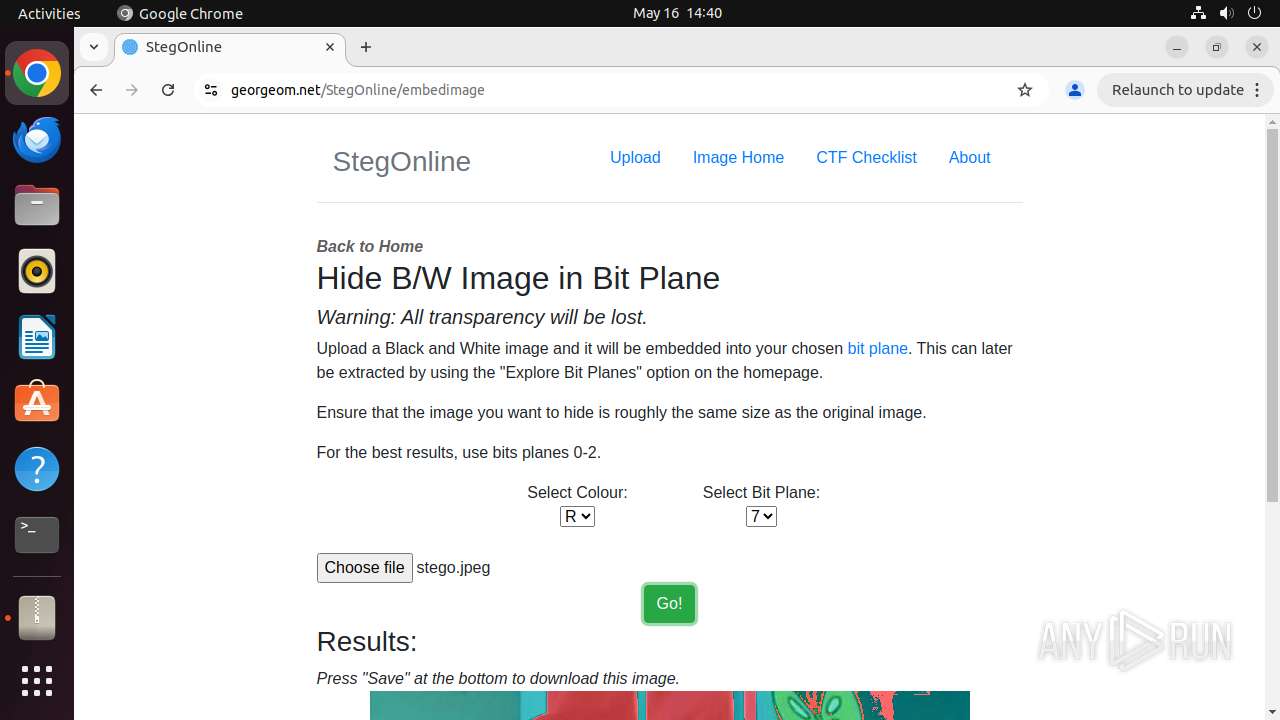Open the Help icon in dock
Viewport: 1280px width, 720px height.
37,469
